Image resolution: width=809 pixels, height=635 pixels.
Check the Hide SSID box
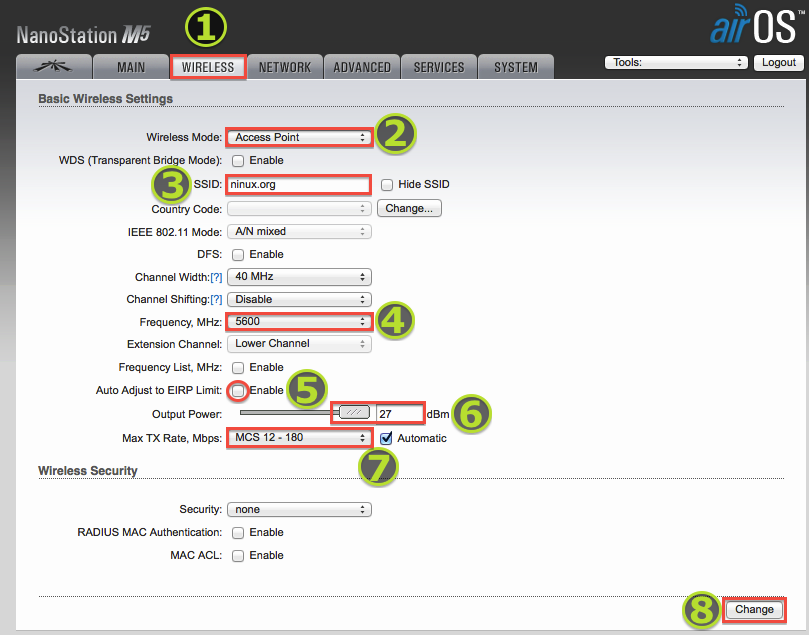click(x=386, y=185)
